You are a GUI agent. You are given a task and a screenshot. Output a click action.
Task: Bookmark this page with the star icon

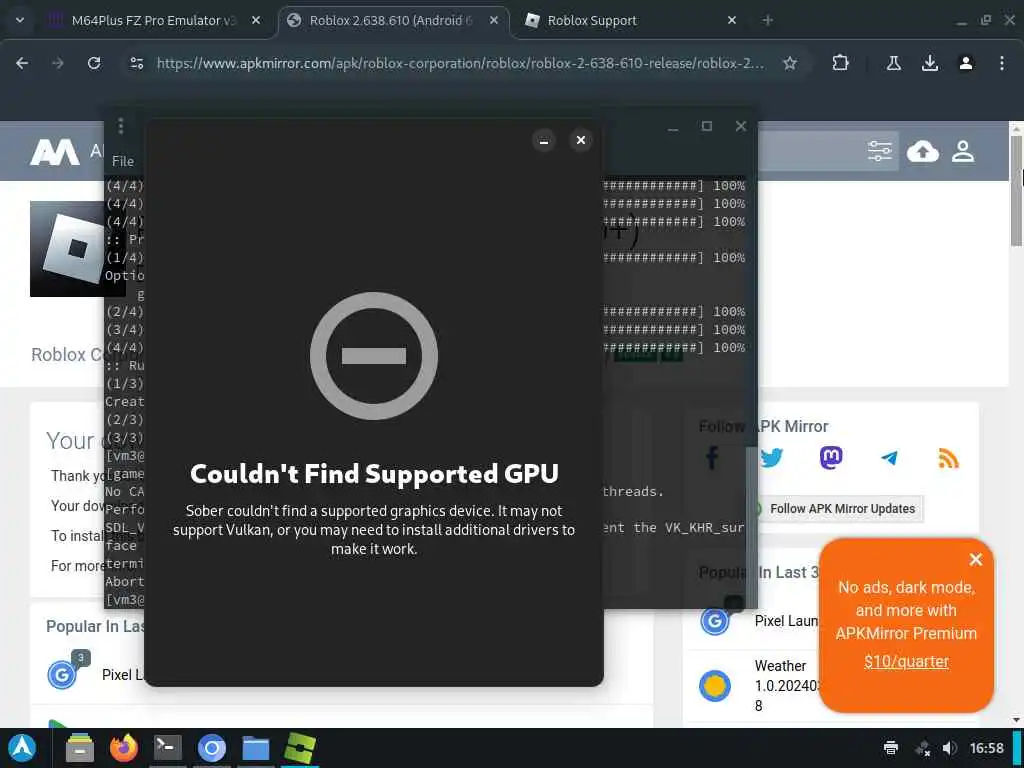click(790, 63)
